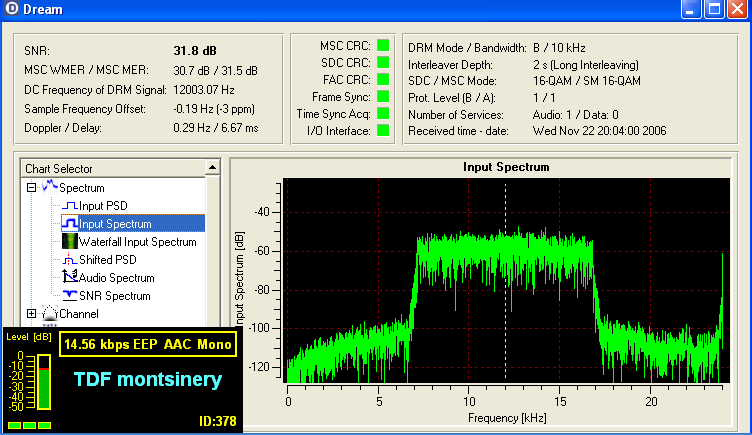Click the Frequency [kHz] axis label

[x=507, y=418]
